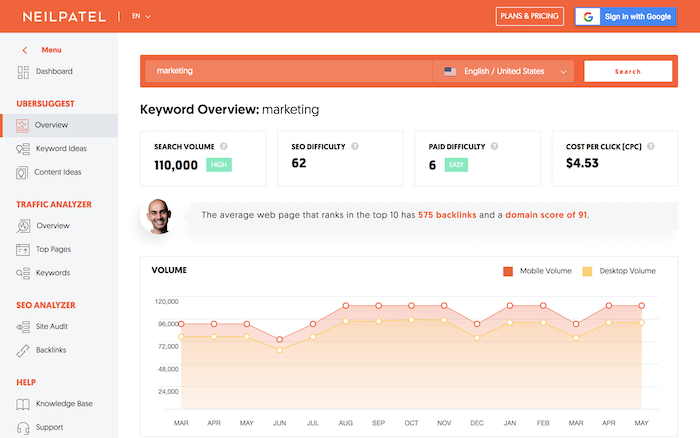Click the marketing keyword search field
Viewport: 700px width, 438px height.
[288, 71]
